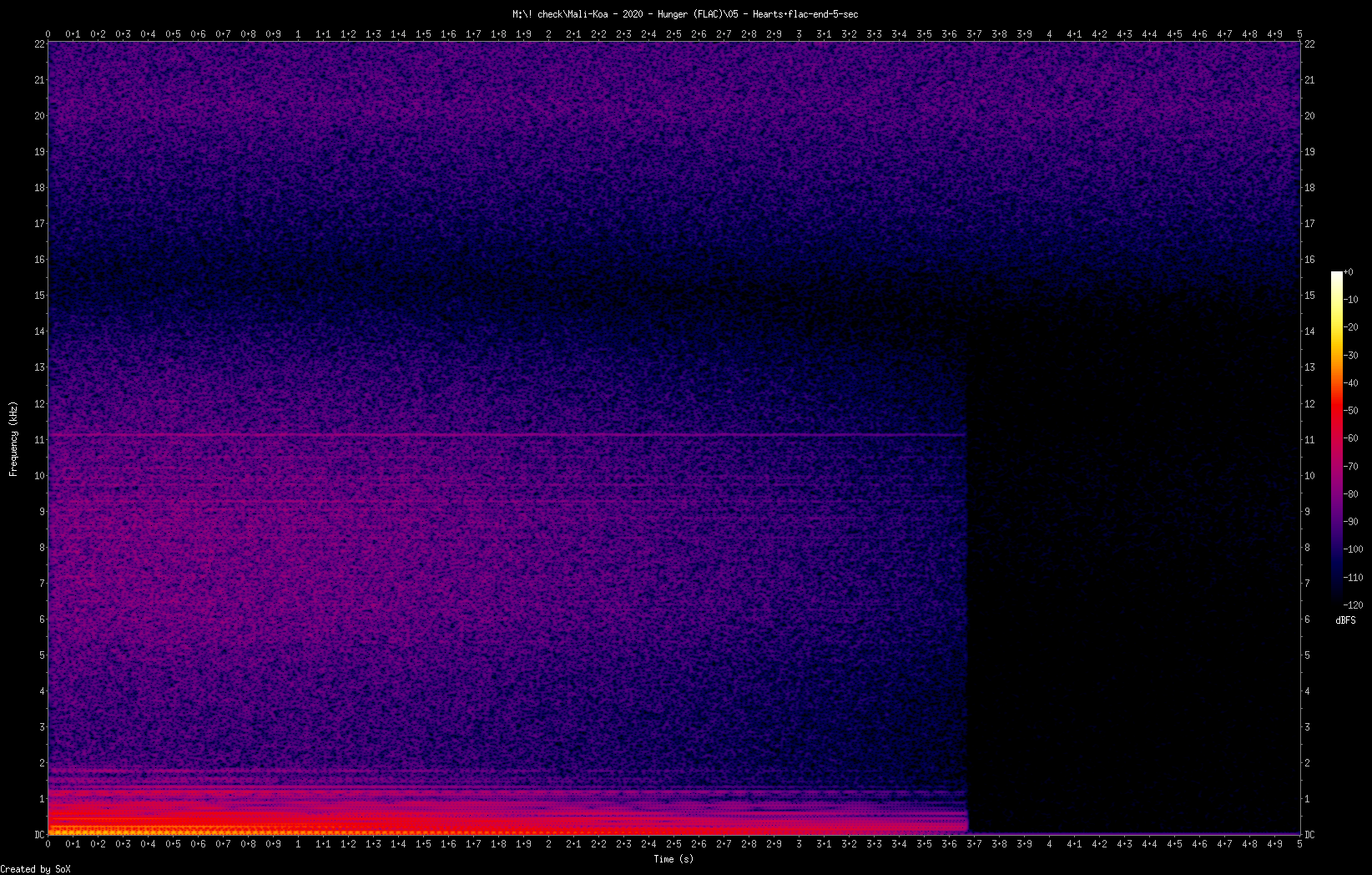Click the "-110" value on the color legend

(1353, 578)
